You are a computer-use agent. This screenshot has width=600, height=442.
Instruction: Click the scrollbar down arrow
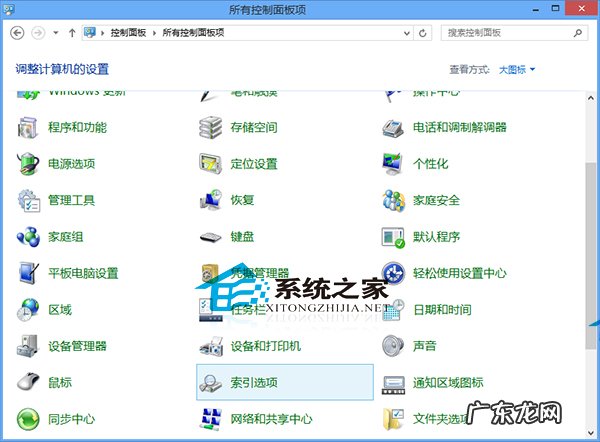(x=591, y=433)
